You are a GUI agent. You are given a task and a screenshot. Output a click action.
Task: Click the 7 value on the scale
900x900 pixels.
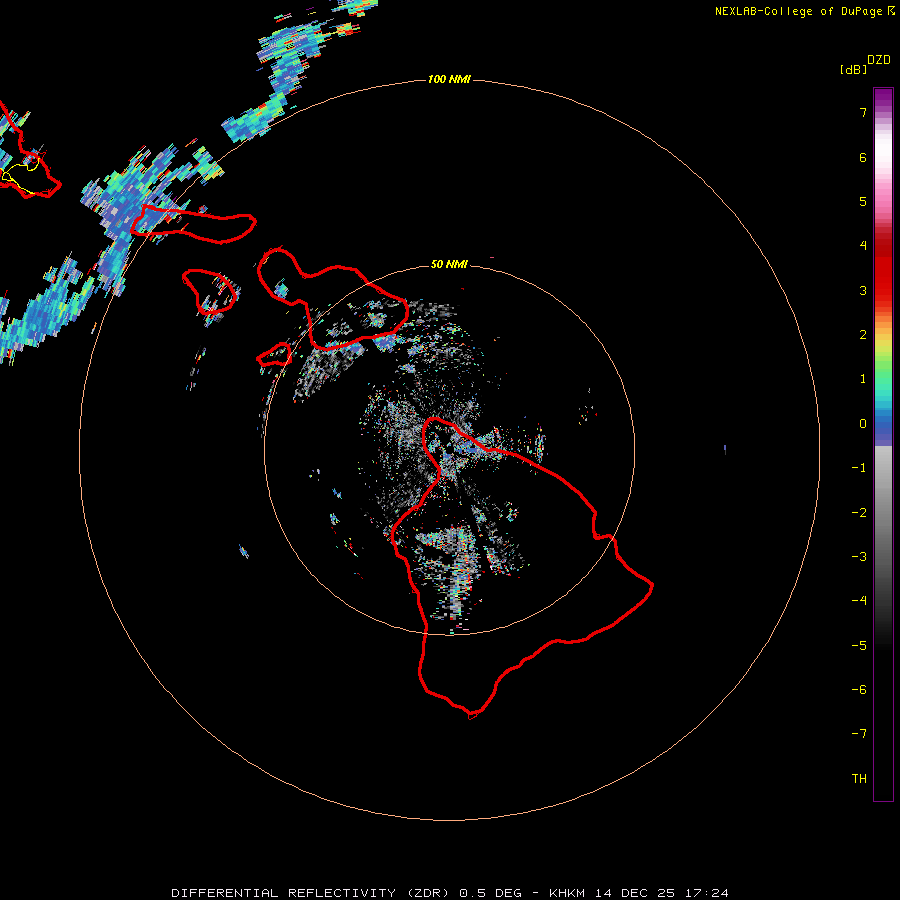tap(863, 112)
